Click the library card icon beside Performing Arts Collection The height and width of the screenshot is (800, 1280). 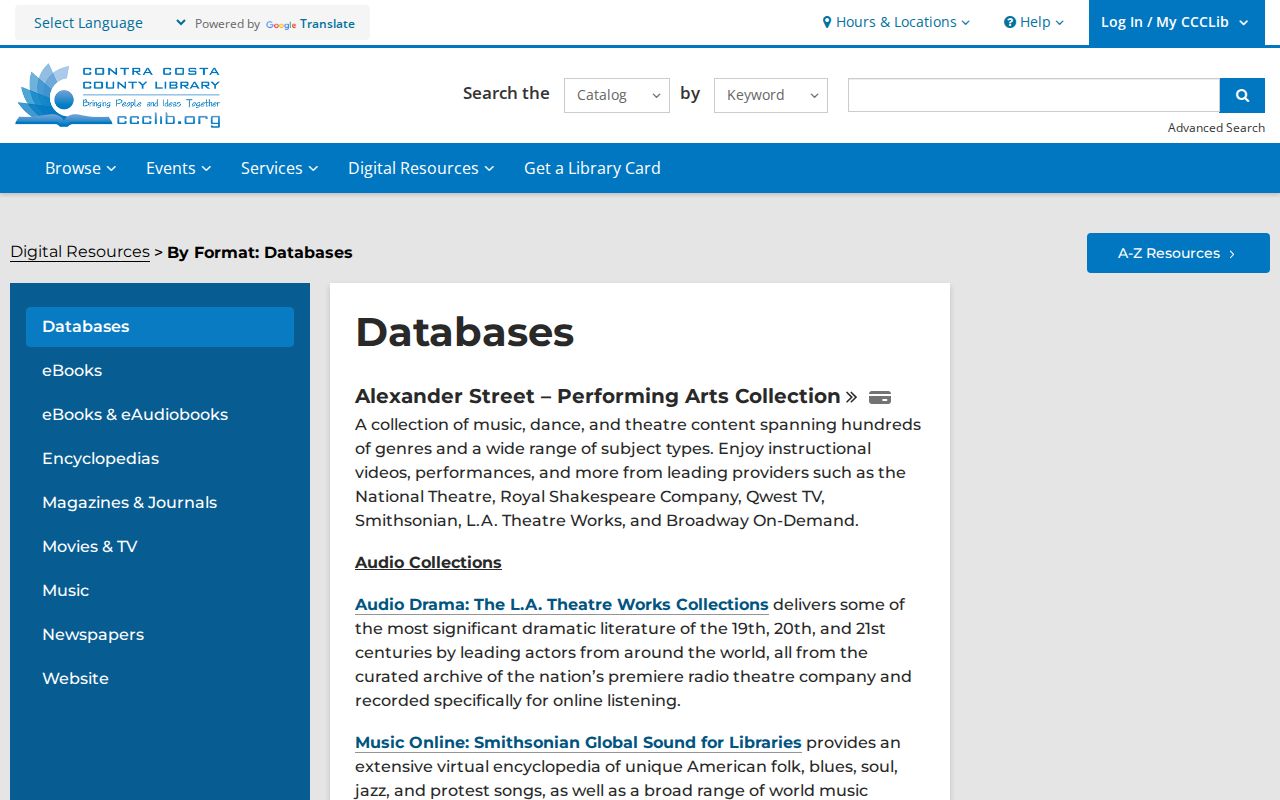880,397
